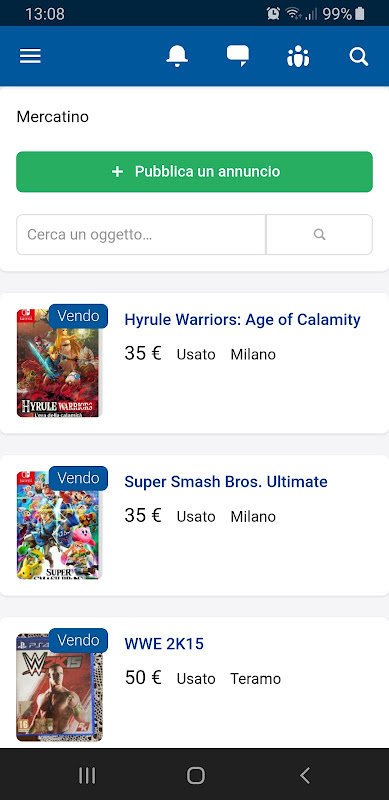Viewport: 389px width, 800px height.
Task: Submit item search with magnifier button
Action: click(x=320, y=235)
